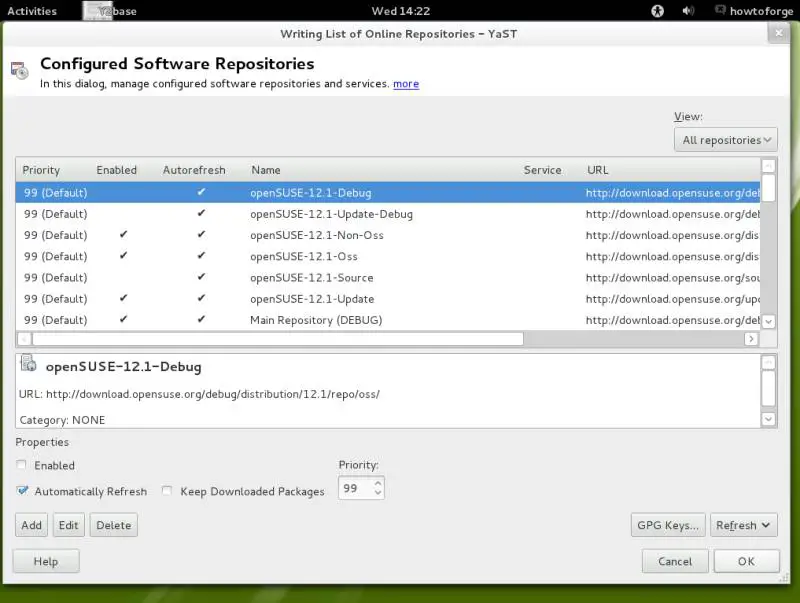This screenshot has height=603, width=800.
Task: Sort by Priority column header
Action: click(41, 170)
